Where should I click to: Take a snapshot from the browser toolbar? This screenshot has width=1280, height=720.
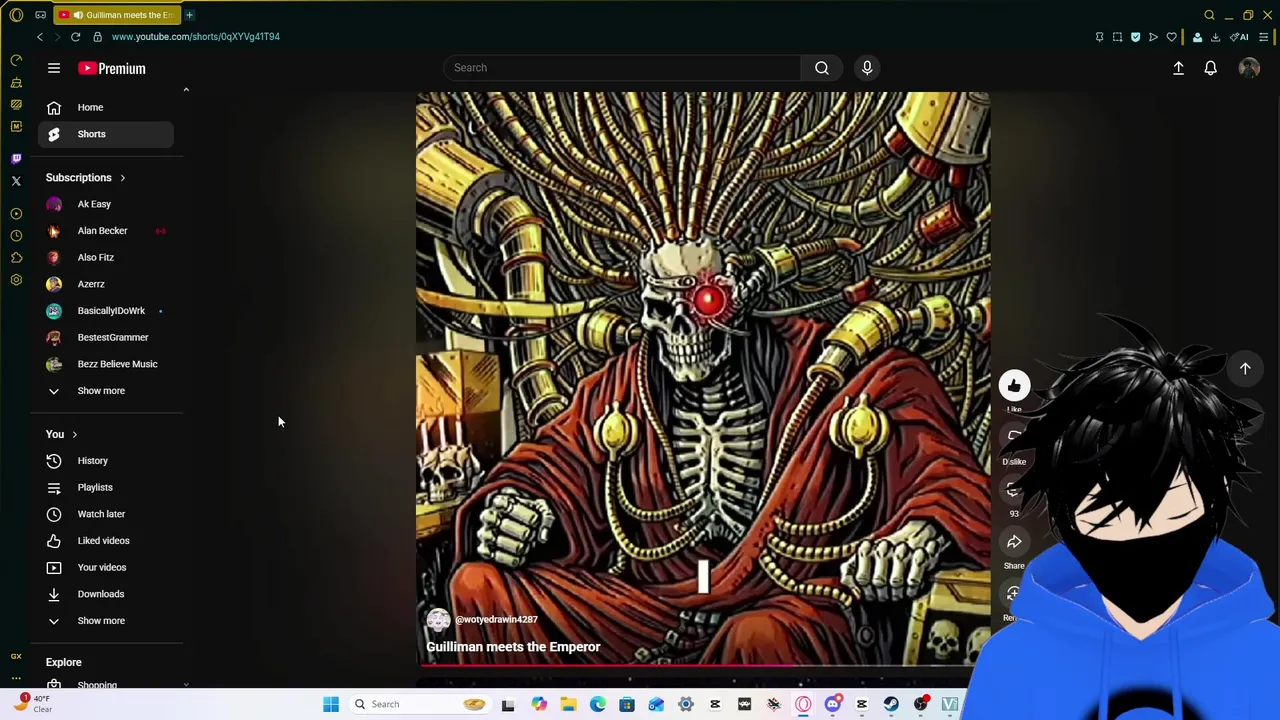(1117, 37)
